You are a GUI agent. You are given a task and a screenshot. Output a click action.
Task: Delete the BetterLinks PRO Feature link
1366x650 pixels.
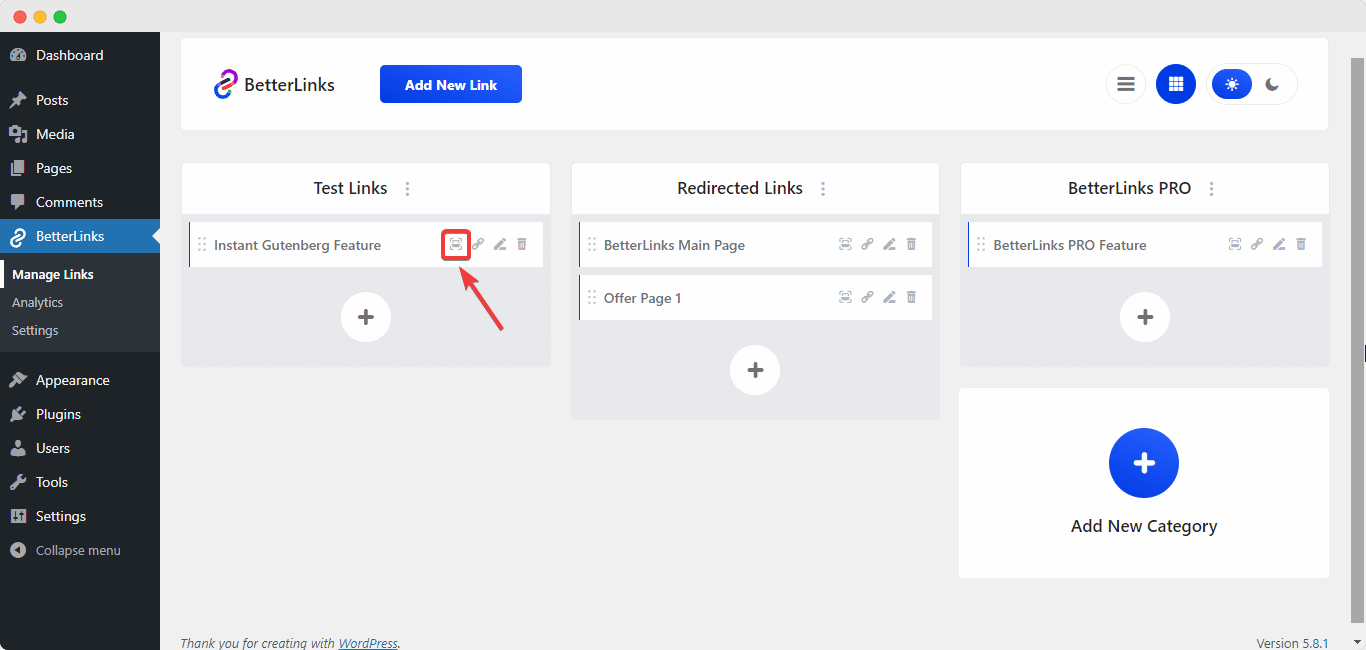[x=1301, y=244]
